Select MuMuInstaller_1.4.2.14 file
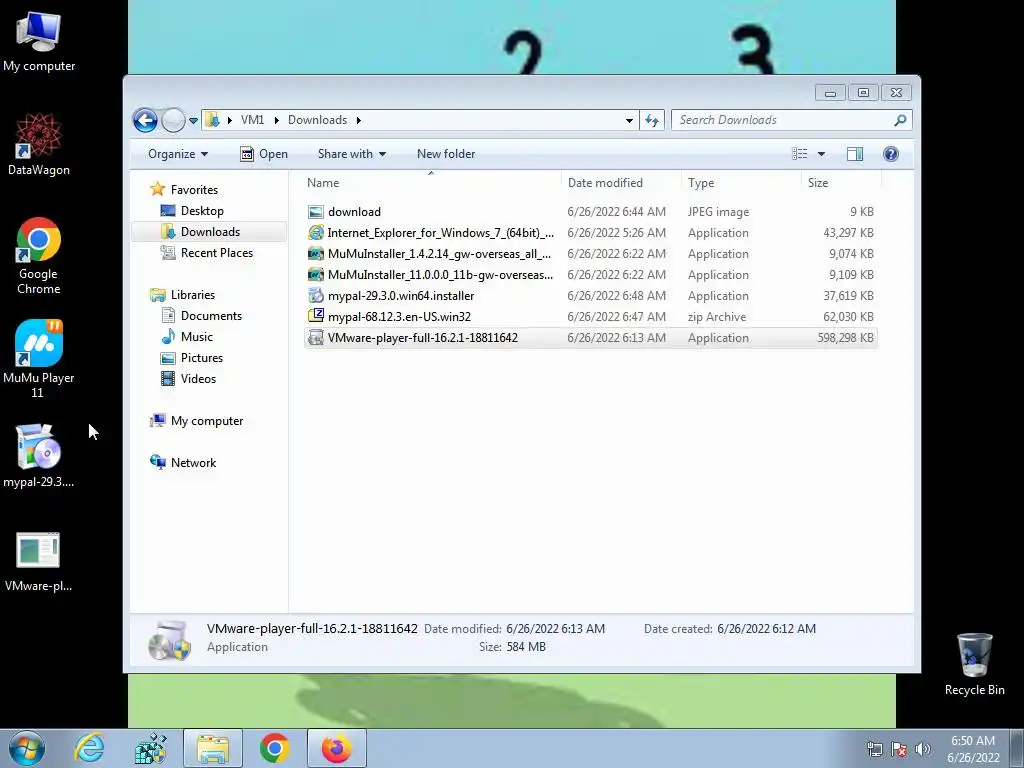1024x768 pixels. point(590,253)
